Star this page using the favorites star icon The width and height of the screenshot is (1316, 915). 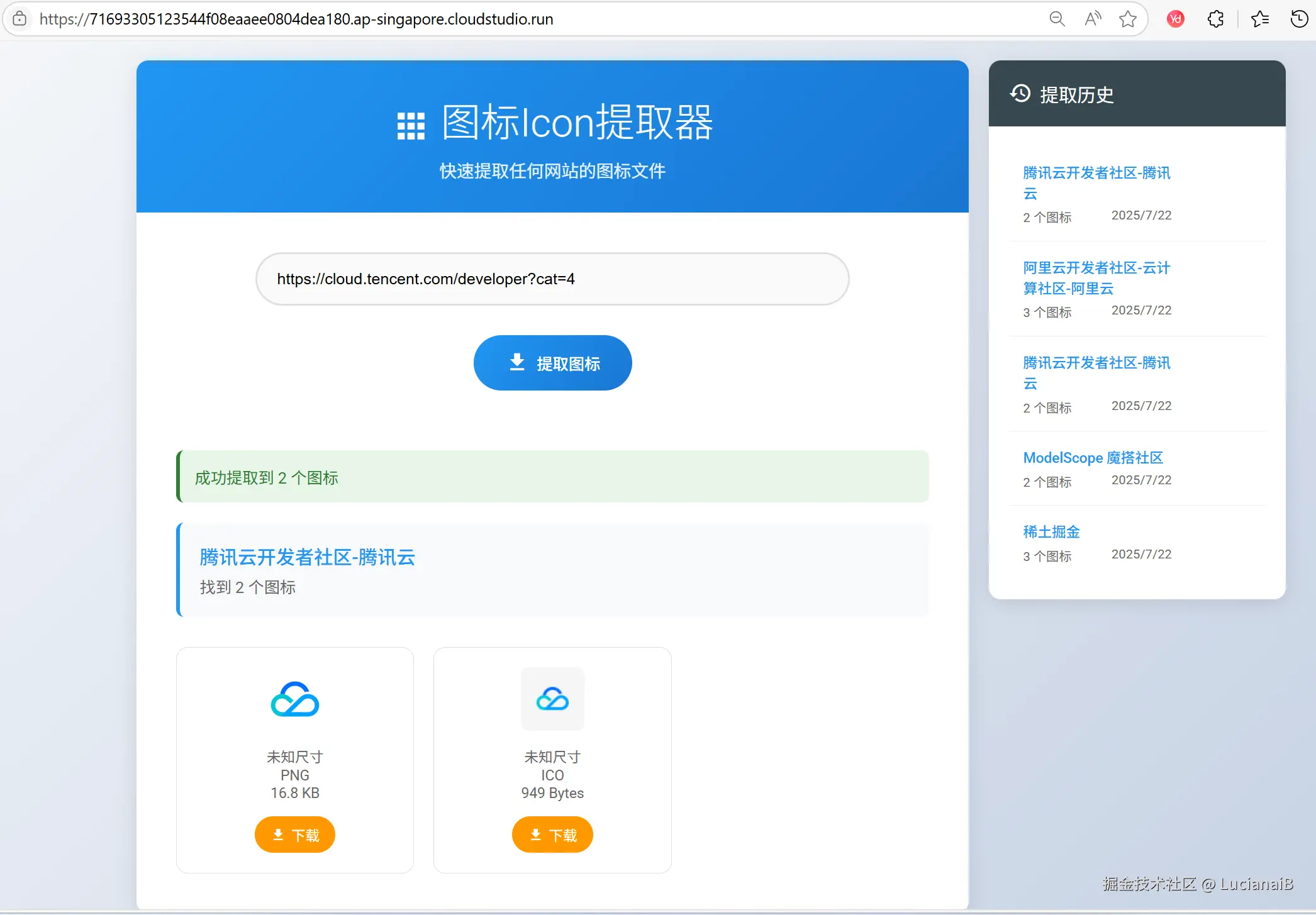click(1128, 19)
